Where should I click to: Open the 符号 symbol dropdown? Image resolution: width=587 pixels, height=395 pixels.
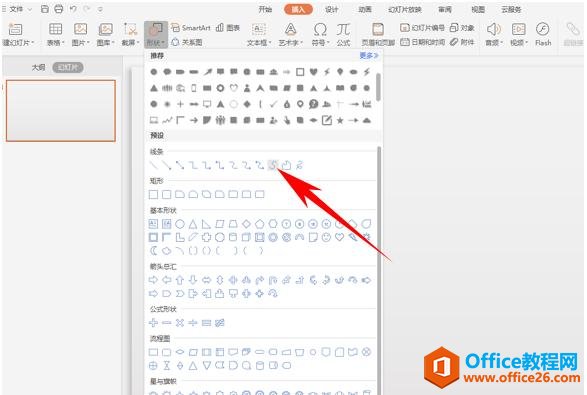click(320, 34)
